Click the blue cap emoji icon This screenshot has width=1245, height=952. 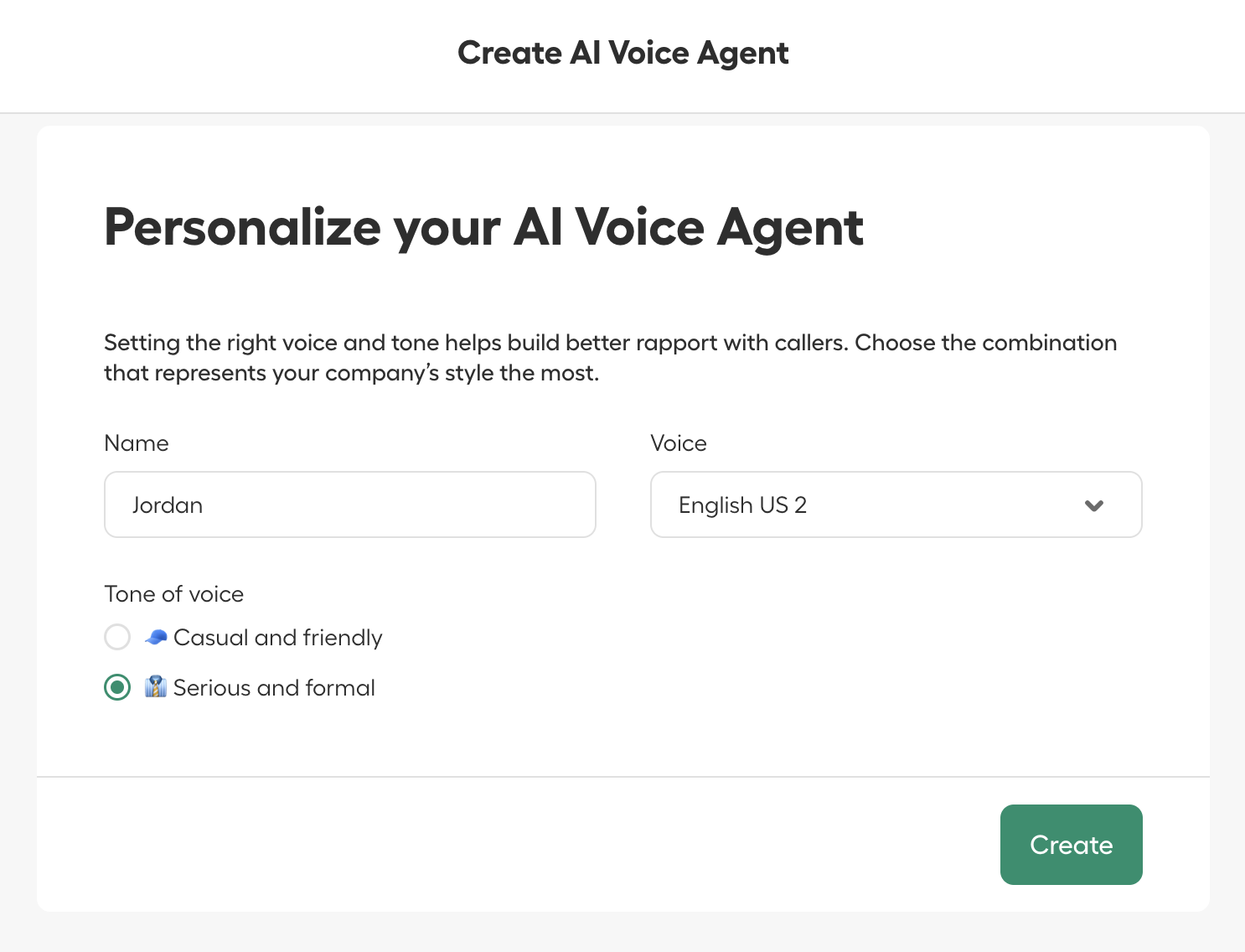click(x=156, y=638)
